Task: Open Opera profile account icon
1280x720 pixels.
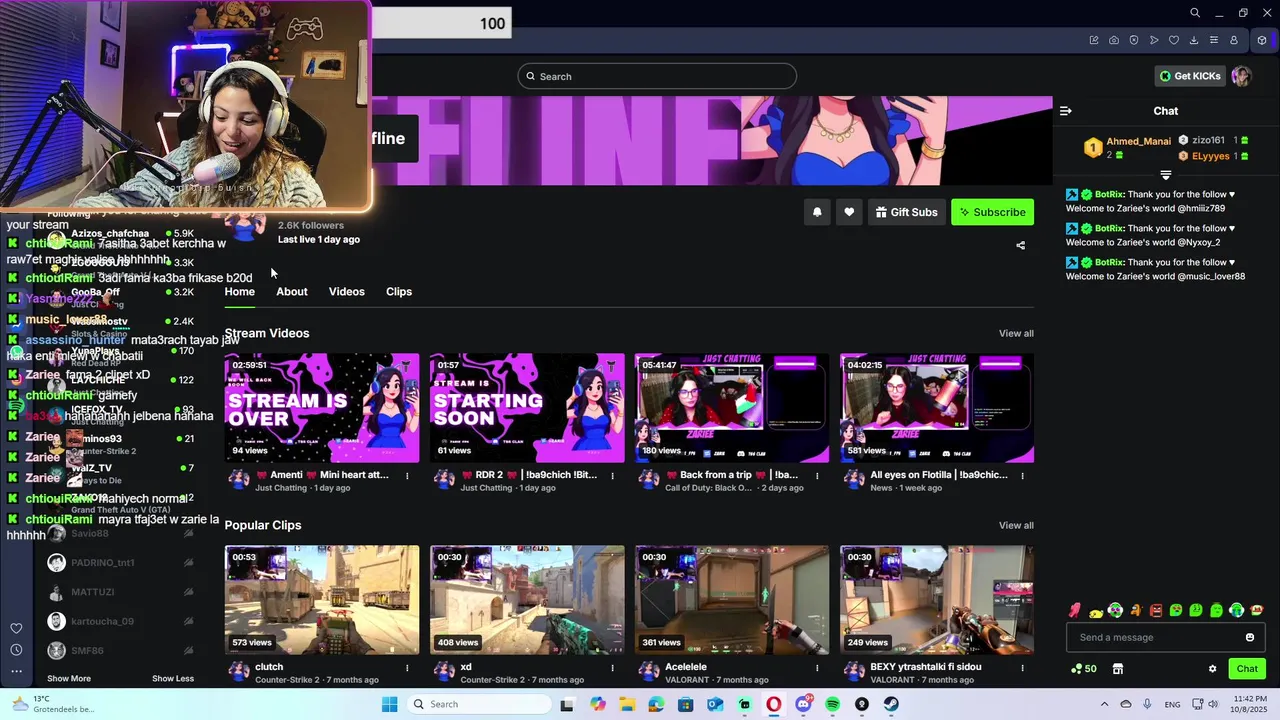Action: tap(1234, 40)
